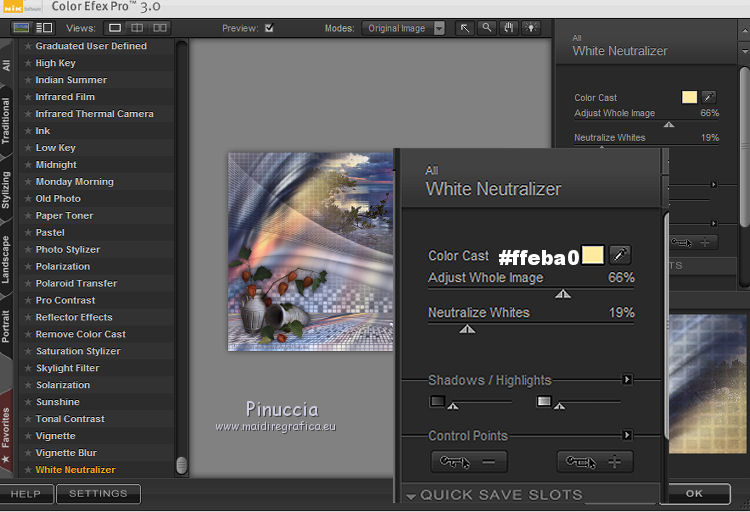
Task: Click the HELP button
Action: (x=26, y=494)
